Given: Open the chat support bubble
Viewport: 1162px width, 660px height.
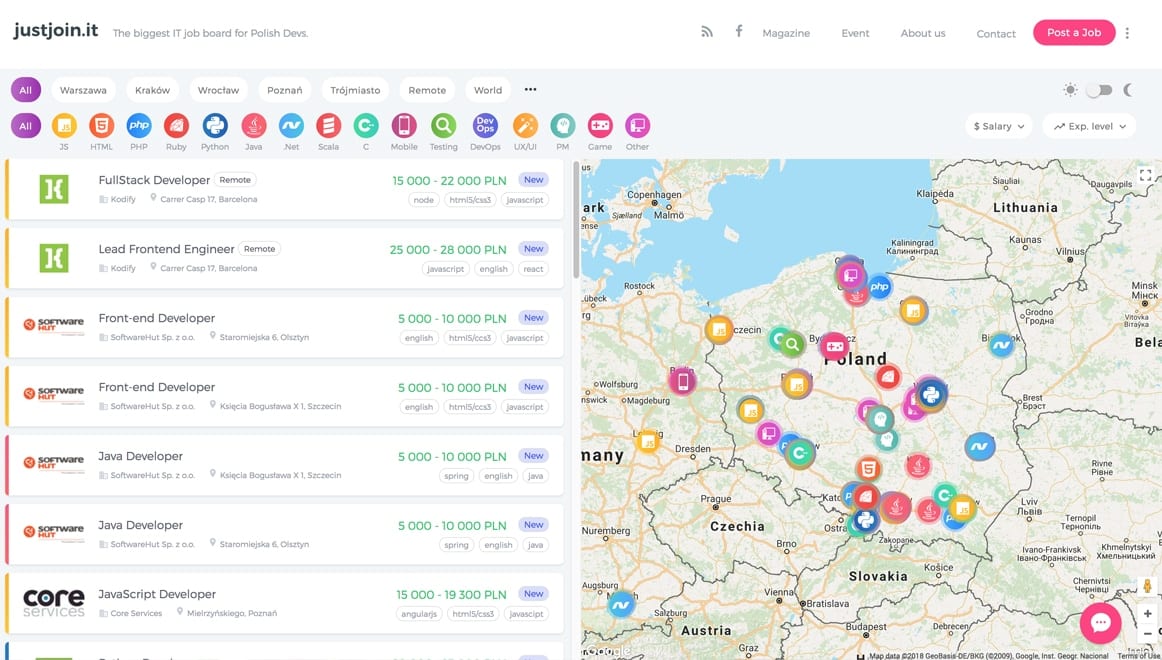Looking at the screenshot, I should (x=1101, y=623).
